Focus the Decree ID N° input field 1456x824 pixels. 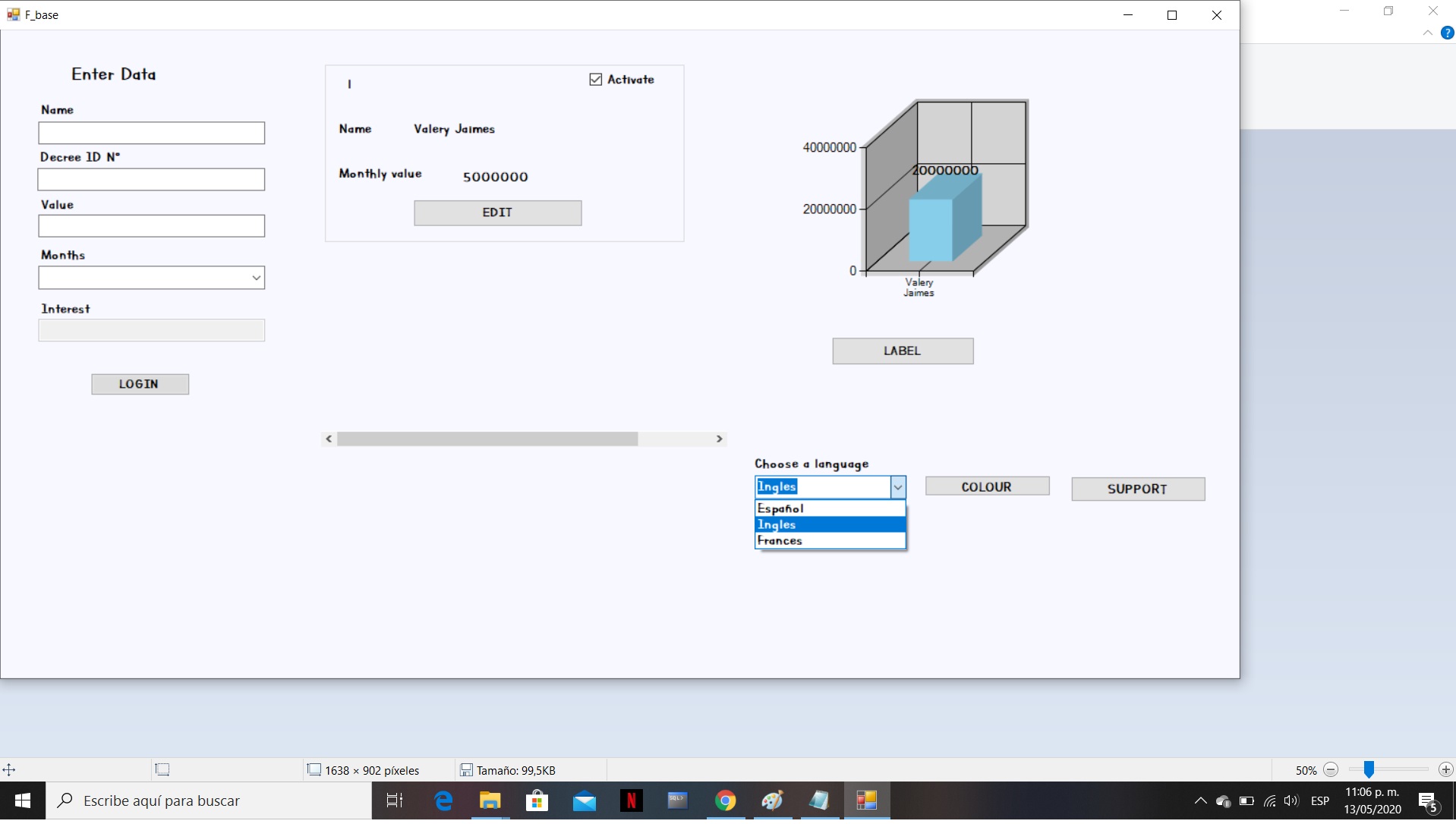151,179
